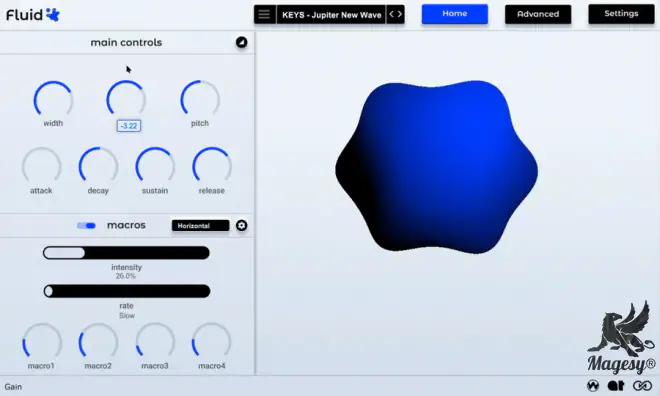Switch to the Advanced tab
The width and height of the screenshot is (660, 396).
538,14
